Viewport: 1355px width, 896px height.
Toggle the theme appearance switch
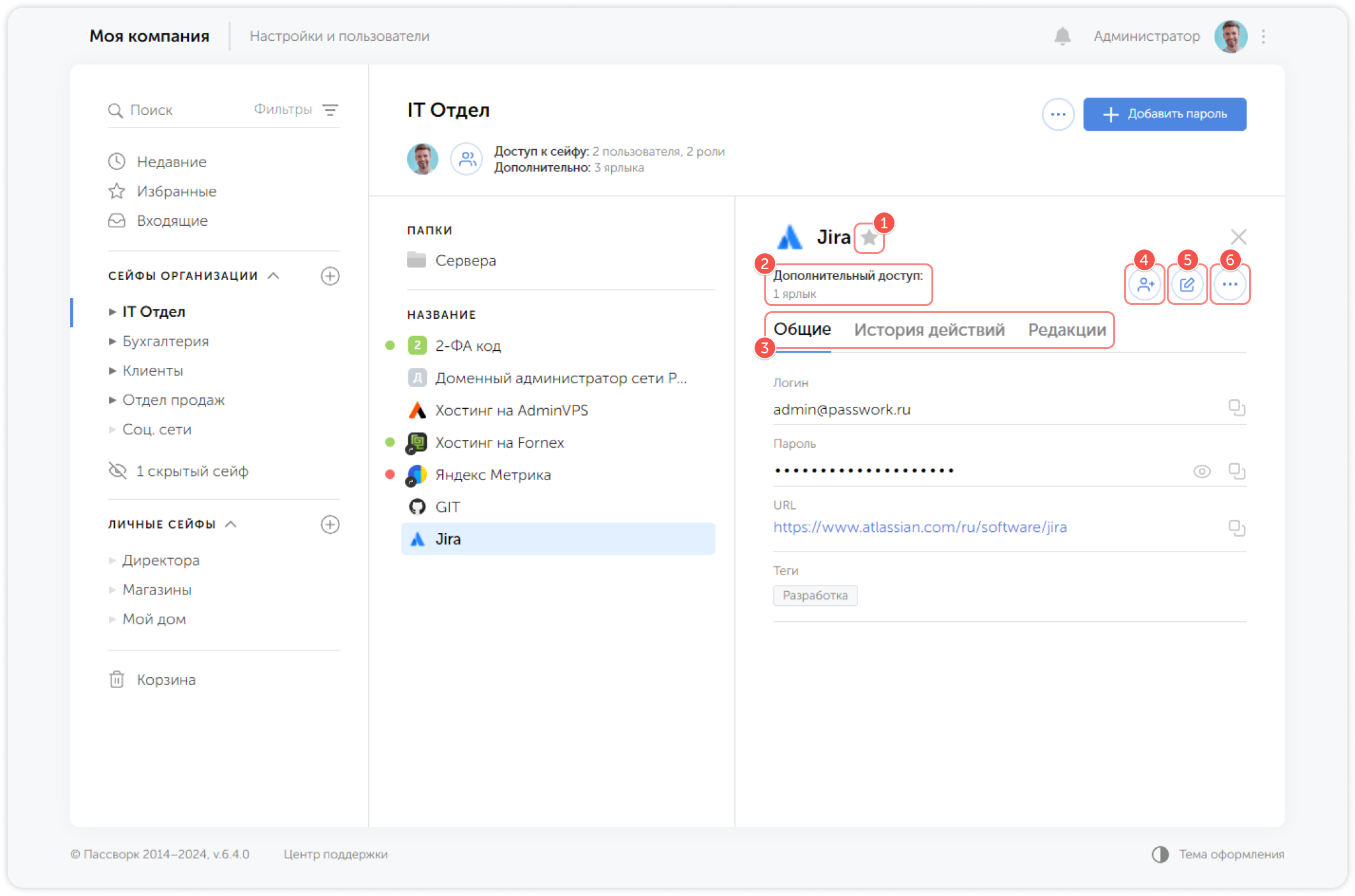[x=1160, y=855]
